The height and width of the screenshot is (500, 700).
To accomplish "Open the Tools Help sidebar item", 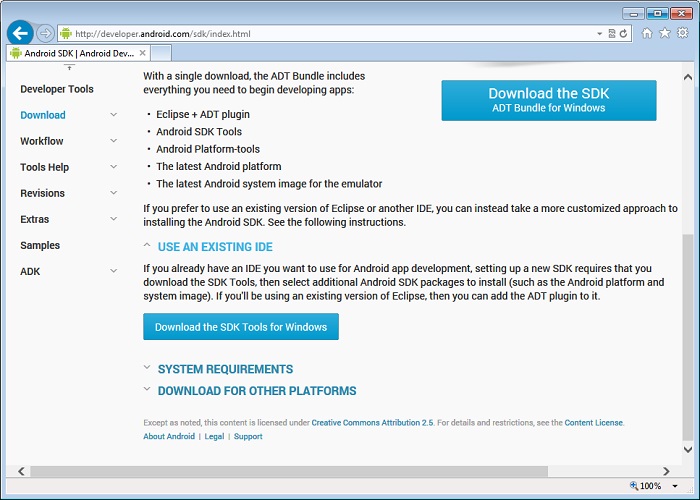I will click(45, 167).
